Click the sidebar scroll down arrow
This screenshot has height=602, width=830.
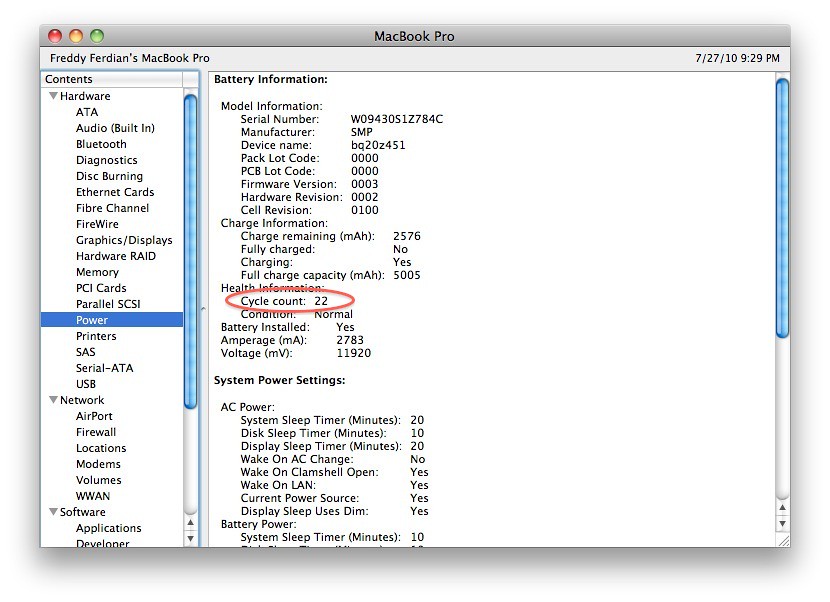coord(191,538)
